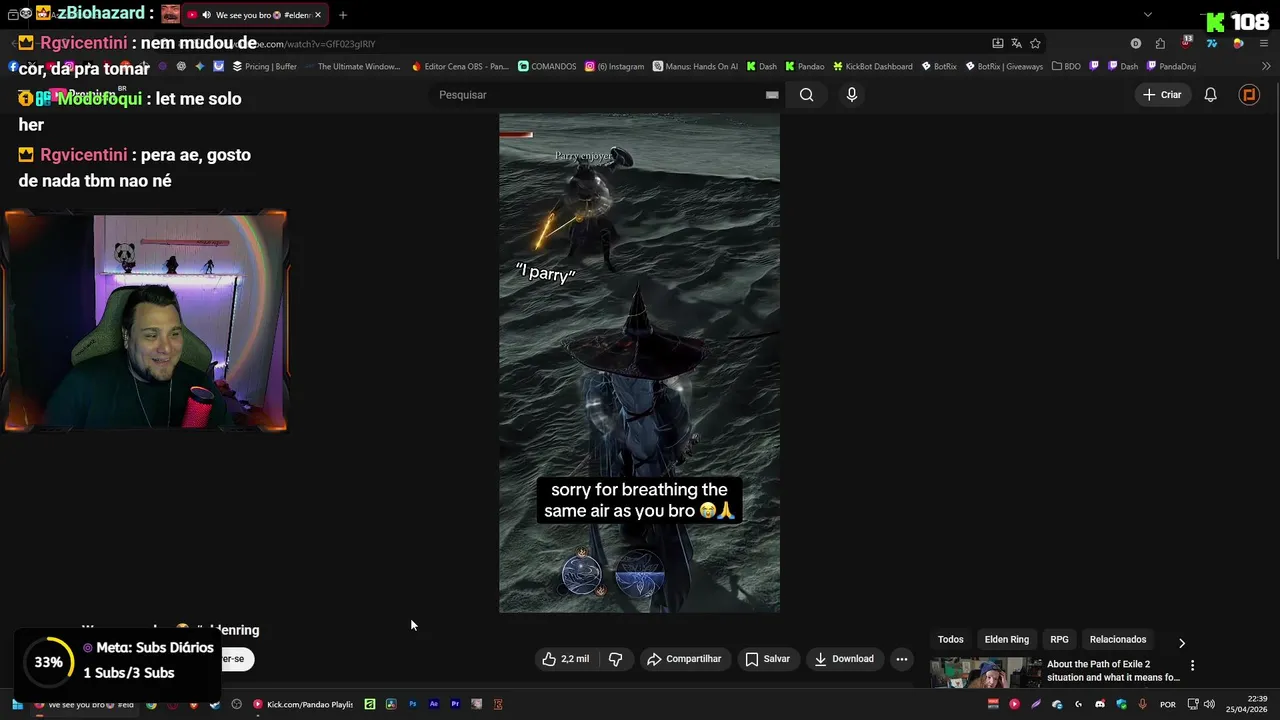Open Premiere Pro from the taskbar
This screenshot has width=1280, height=720.
click(x=455, y=705)
